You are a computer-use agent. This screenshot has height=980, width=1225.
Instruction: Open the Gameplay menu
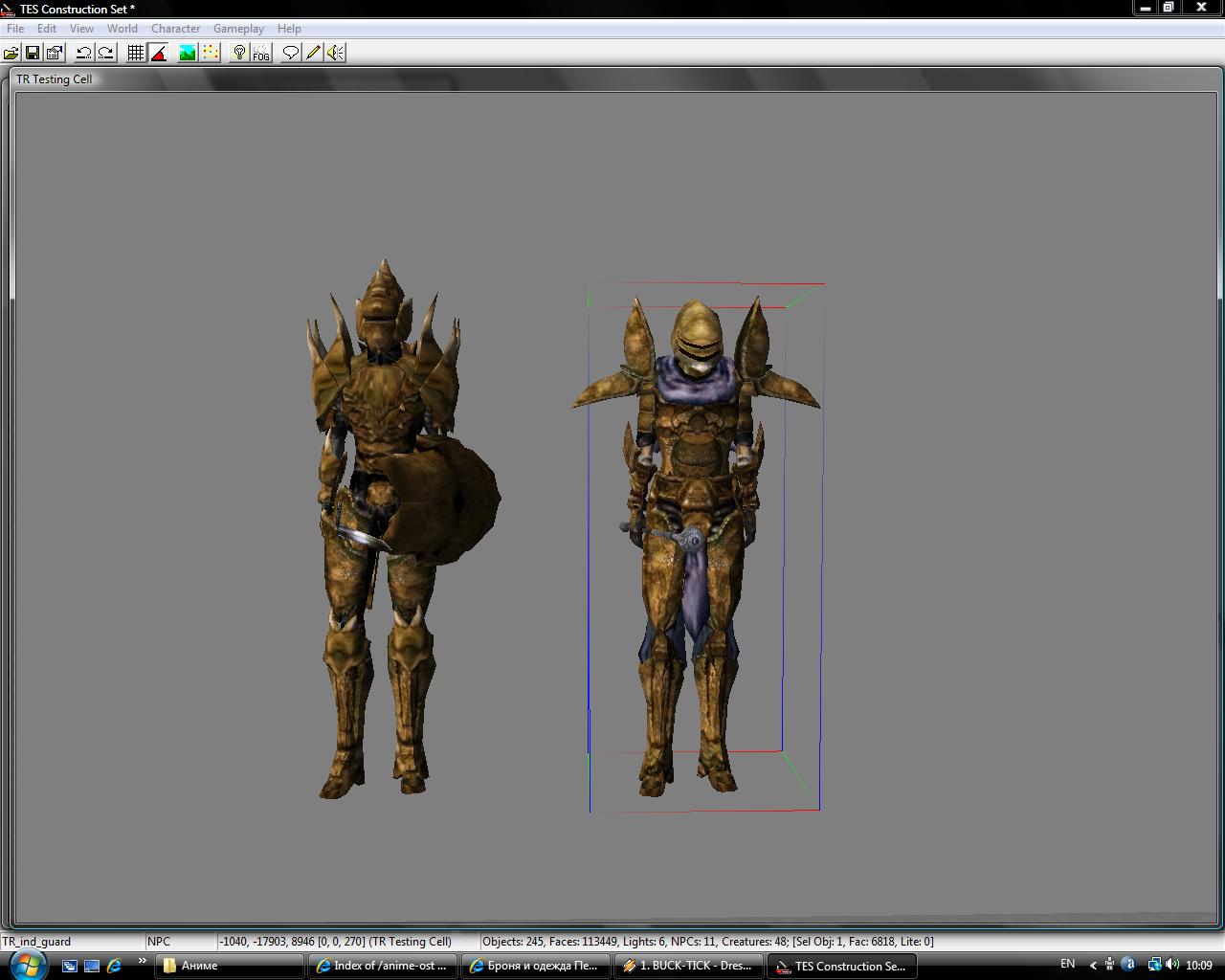click(238, 29)
